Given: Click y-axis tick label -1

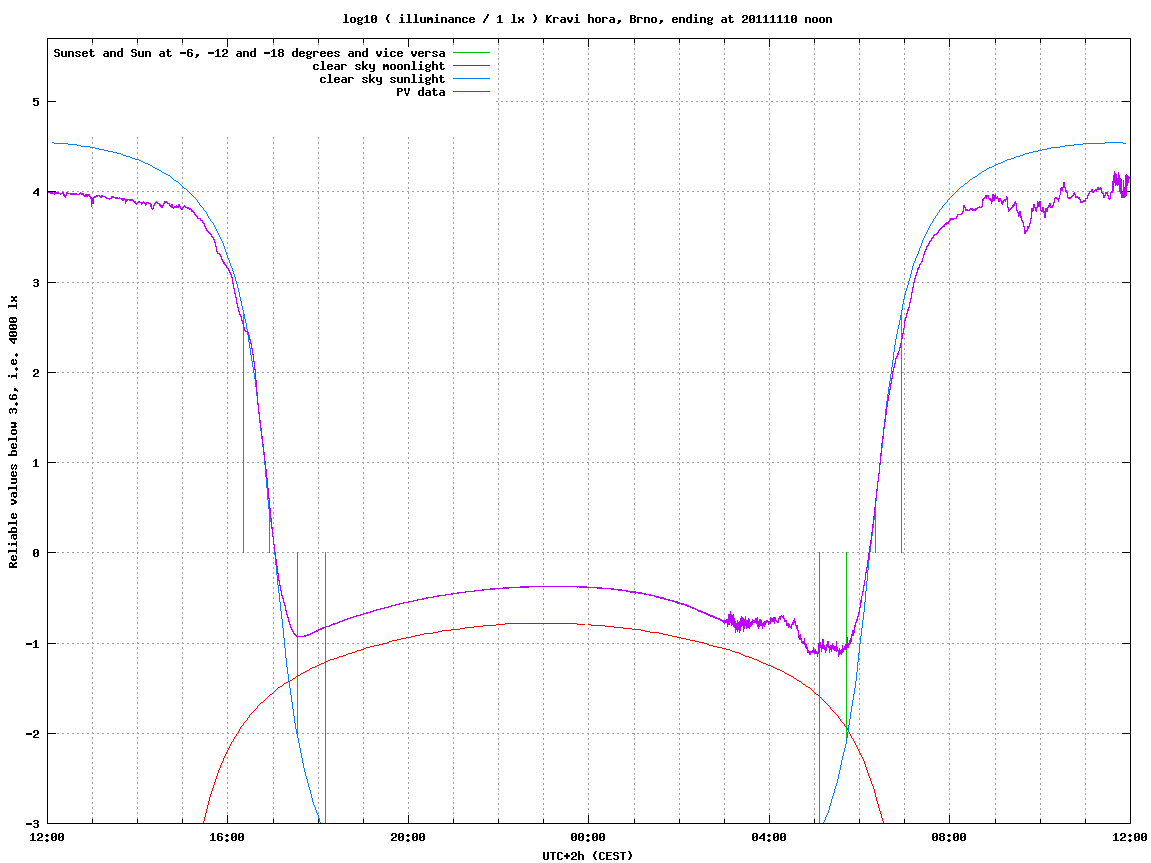Looking at the screenshot, I should [x=32, y=644].
